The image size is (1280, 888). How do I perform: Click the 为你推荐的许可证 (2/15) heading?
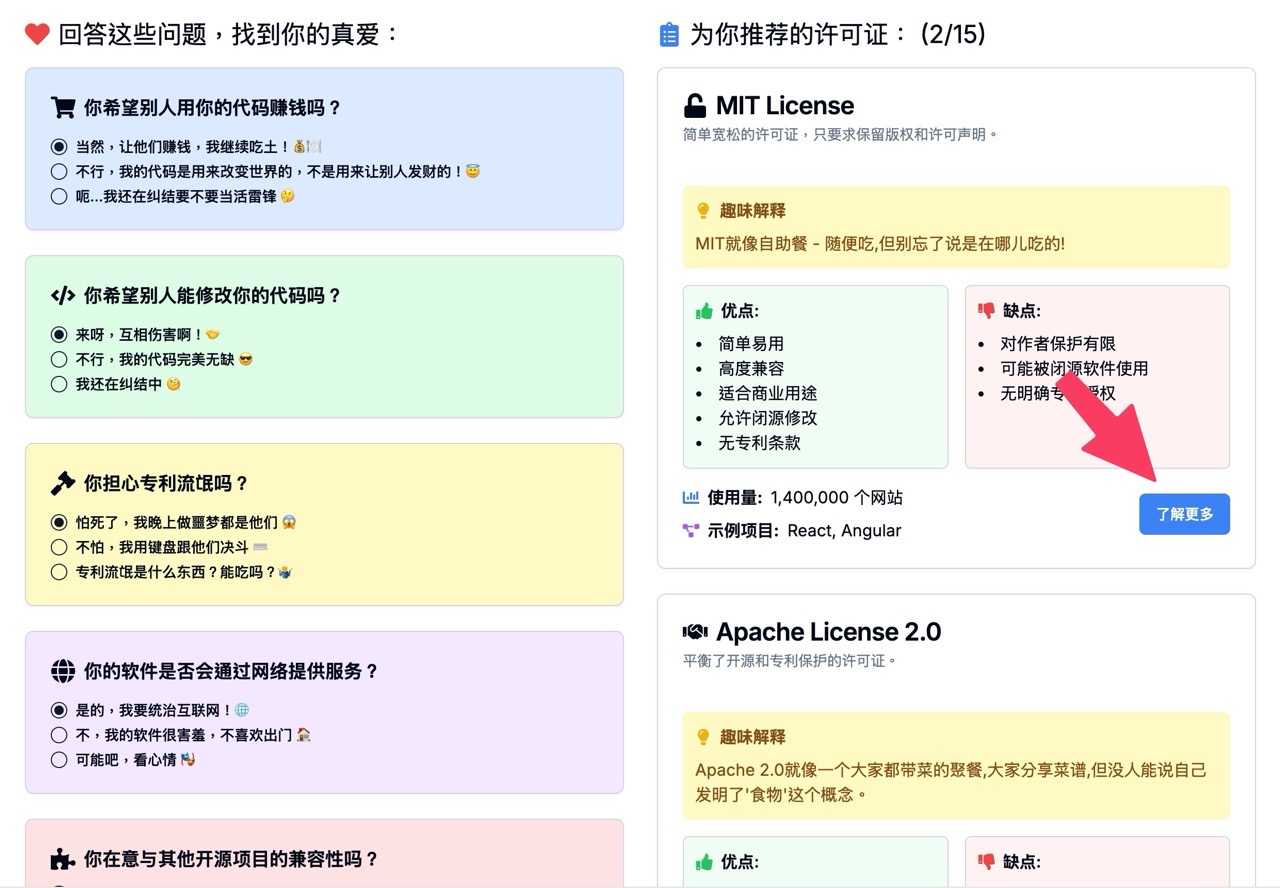838,35
